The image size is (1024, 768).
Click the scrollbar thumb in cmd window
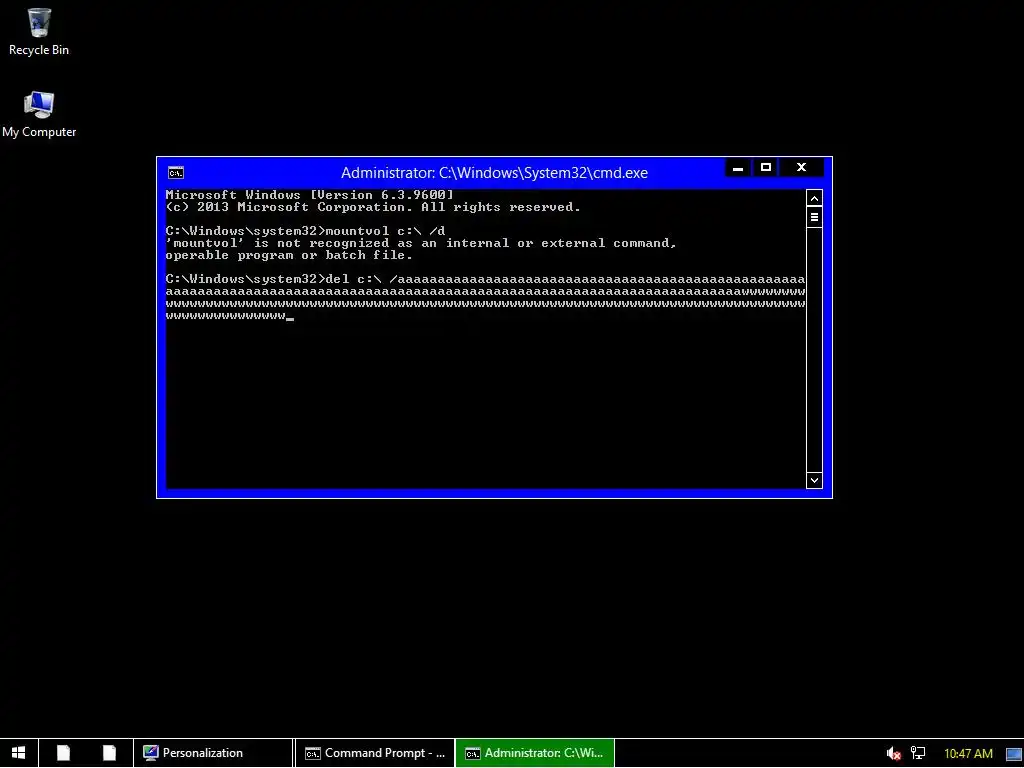814,217
